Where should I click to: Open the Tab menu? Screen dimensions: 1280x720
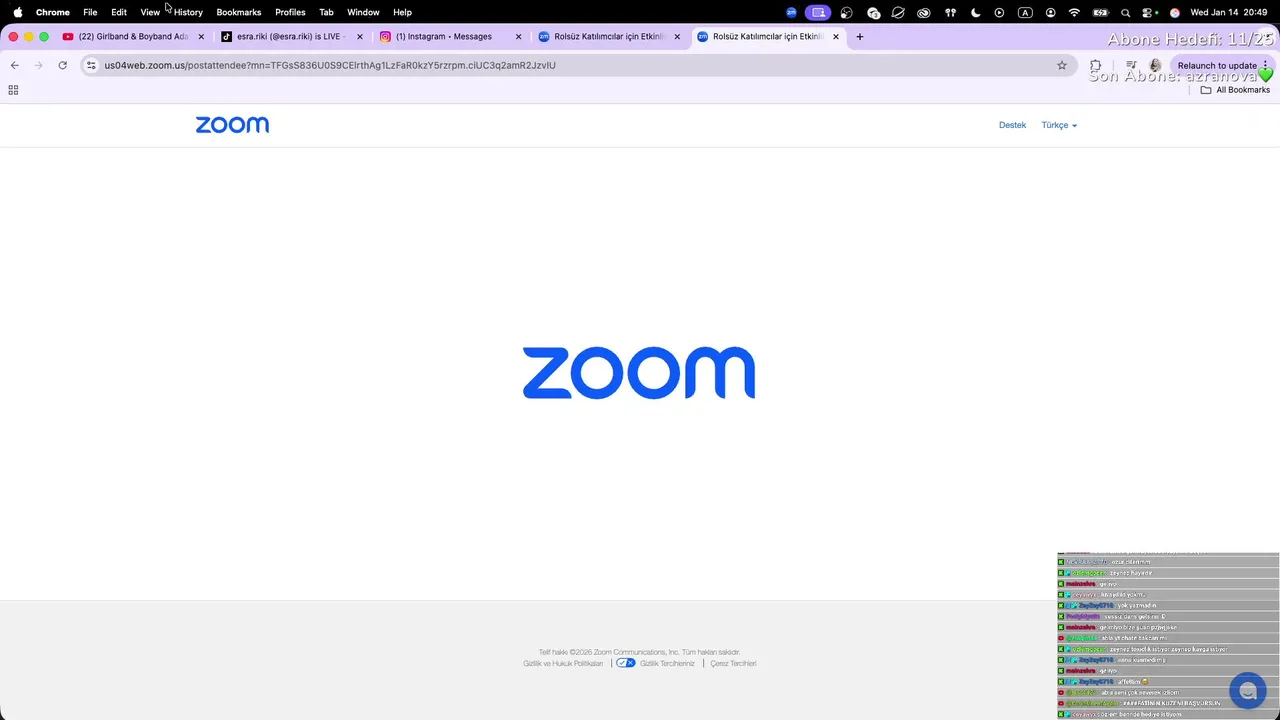pos(326,12)
